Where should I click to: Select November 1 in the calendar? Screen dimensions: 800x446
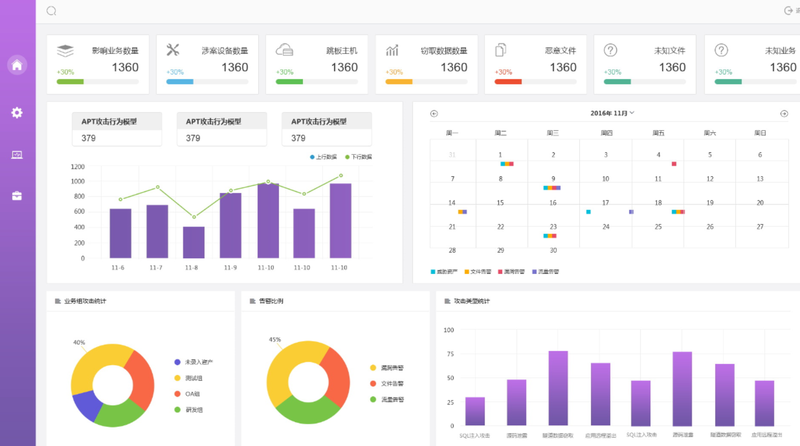coord(501,155)
